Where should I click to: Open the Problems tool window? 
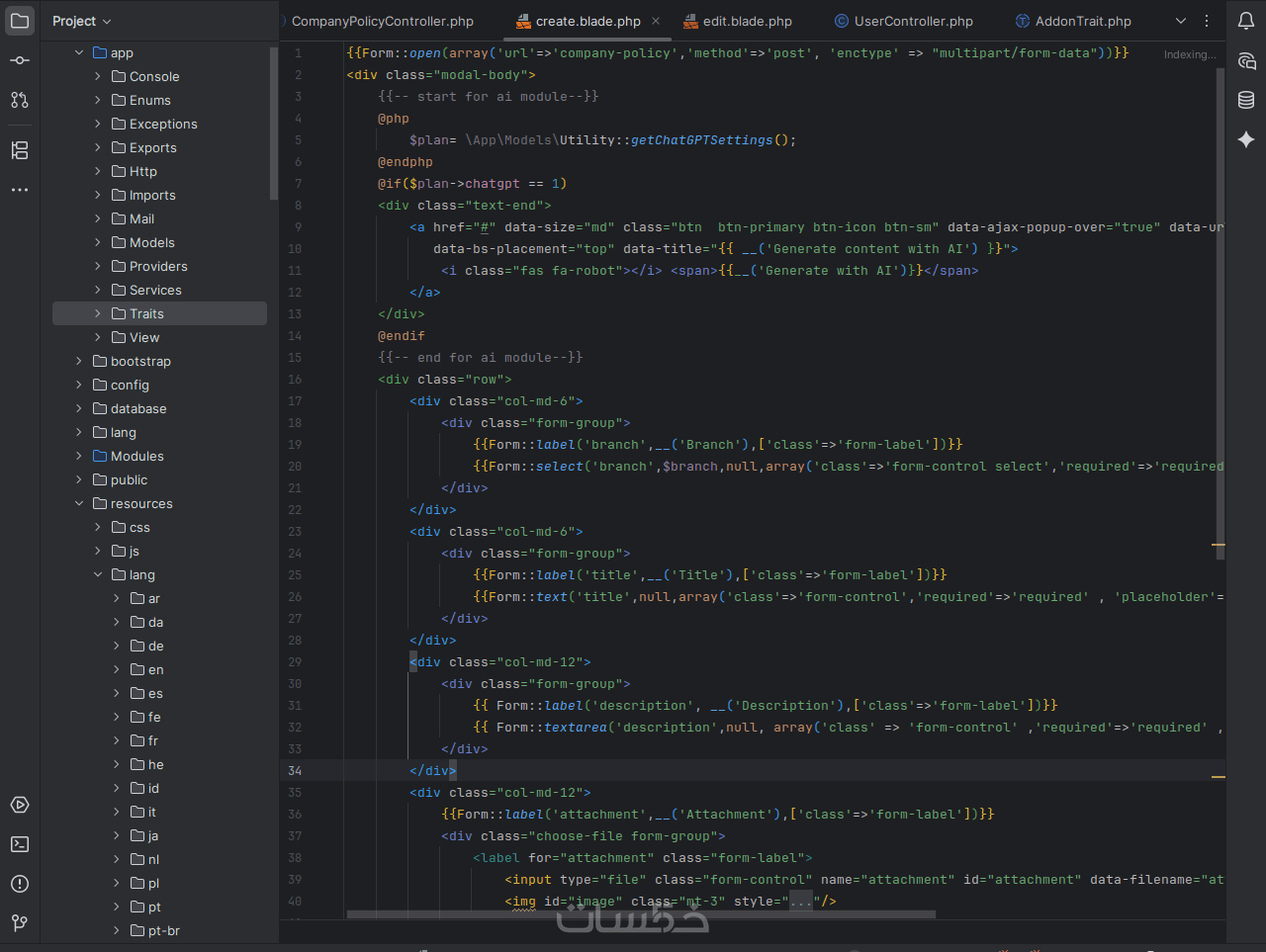coord(20,884)
